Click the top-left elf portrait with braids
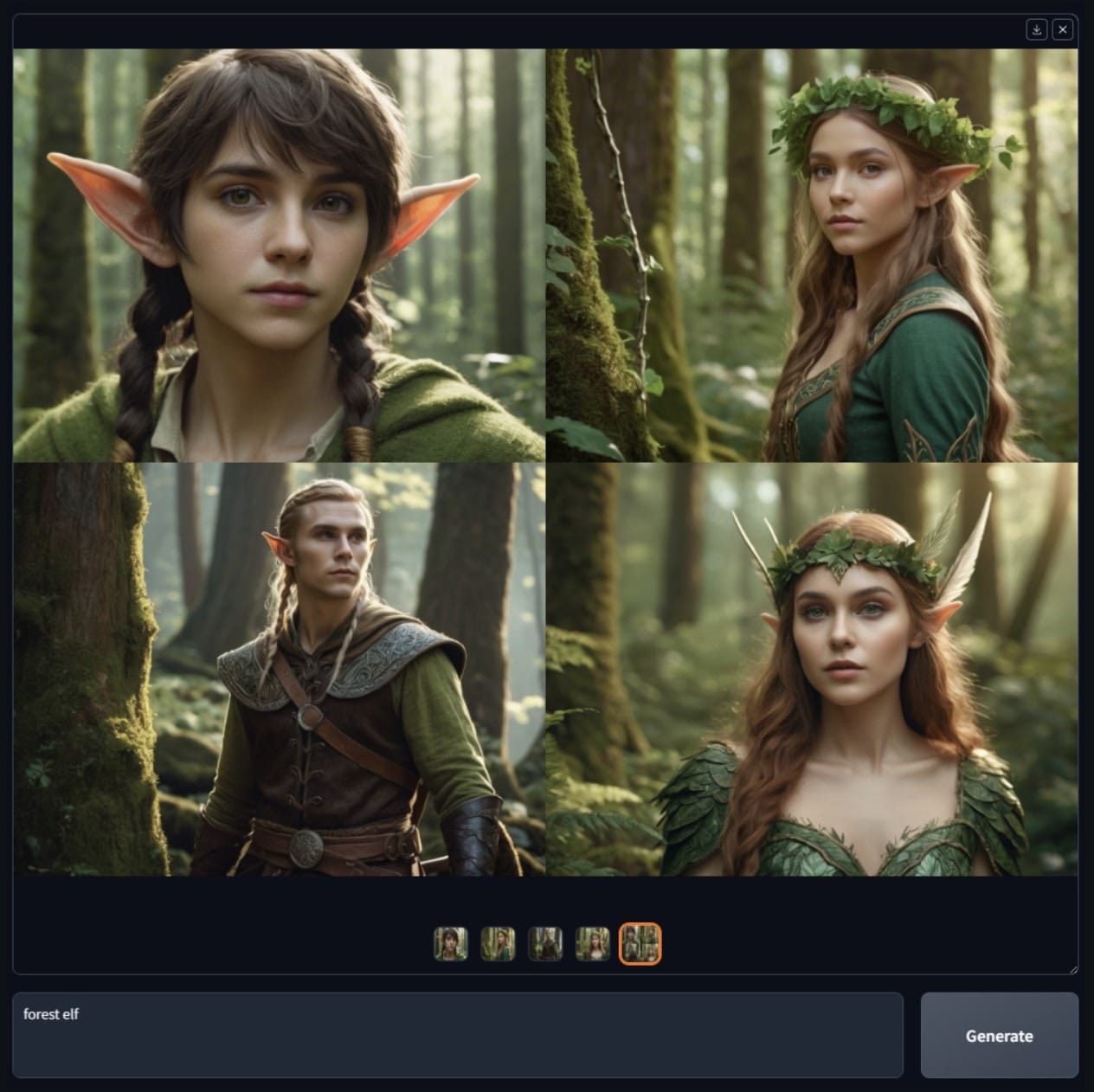The height and width of the screenshot is (1092, 1094). pos(279,255)
